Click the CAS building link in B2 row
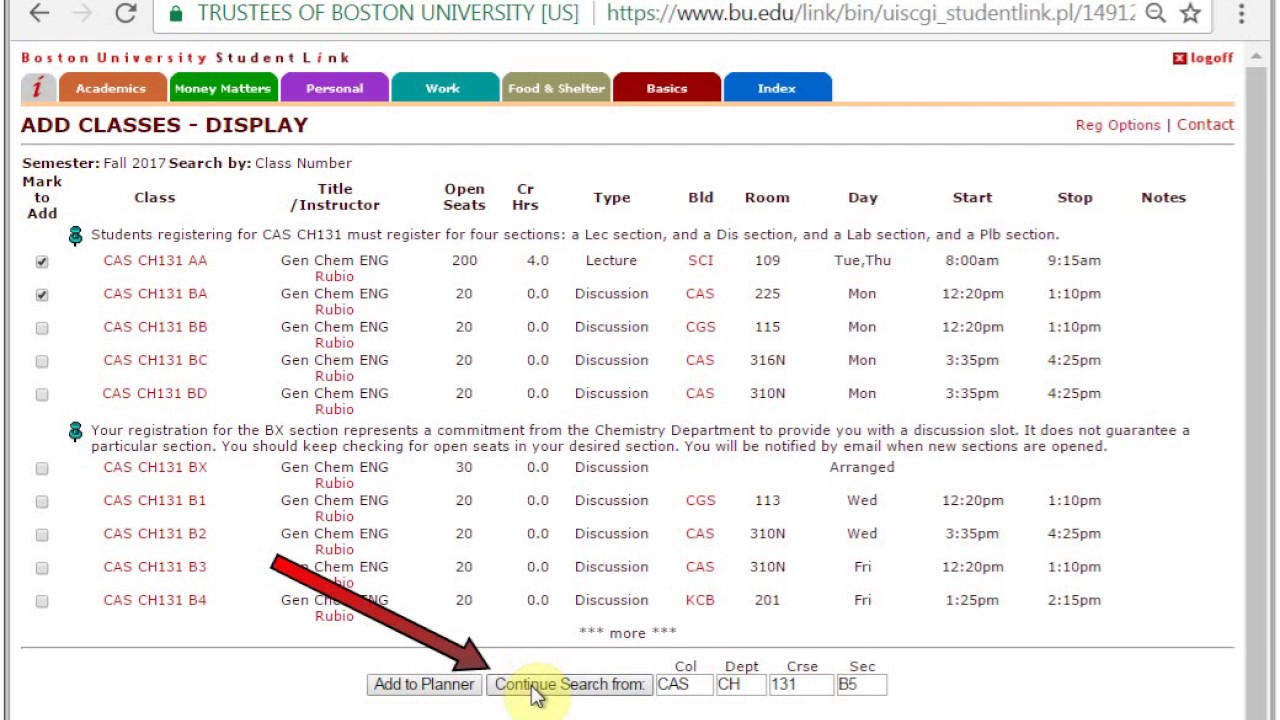 700,533
